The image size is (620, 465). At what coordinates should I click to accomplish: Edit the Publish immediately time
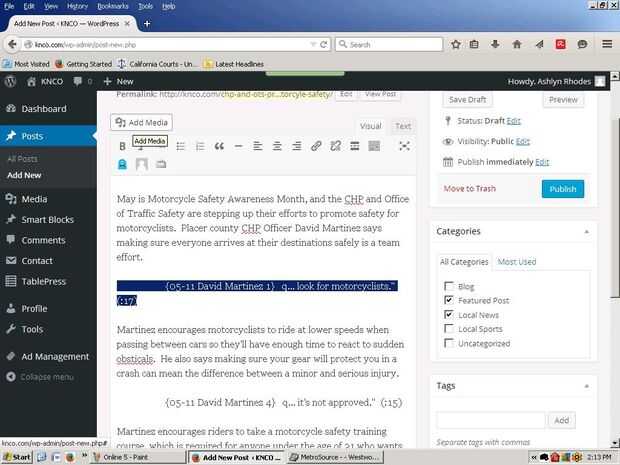point(542,162)
